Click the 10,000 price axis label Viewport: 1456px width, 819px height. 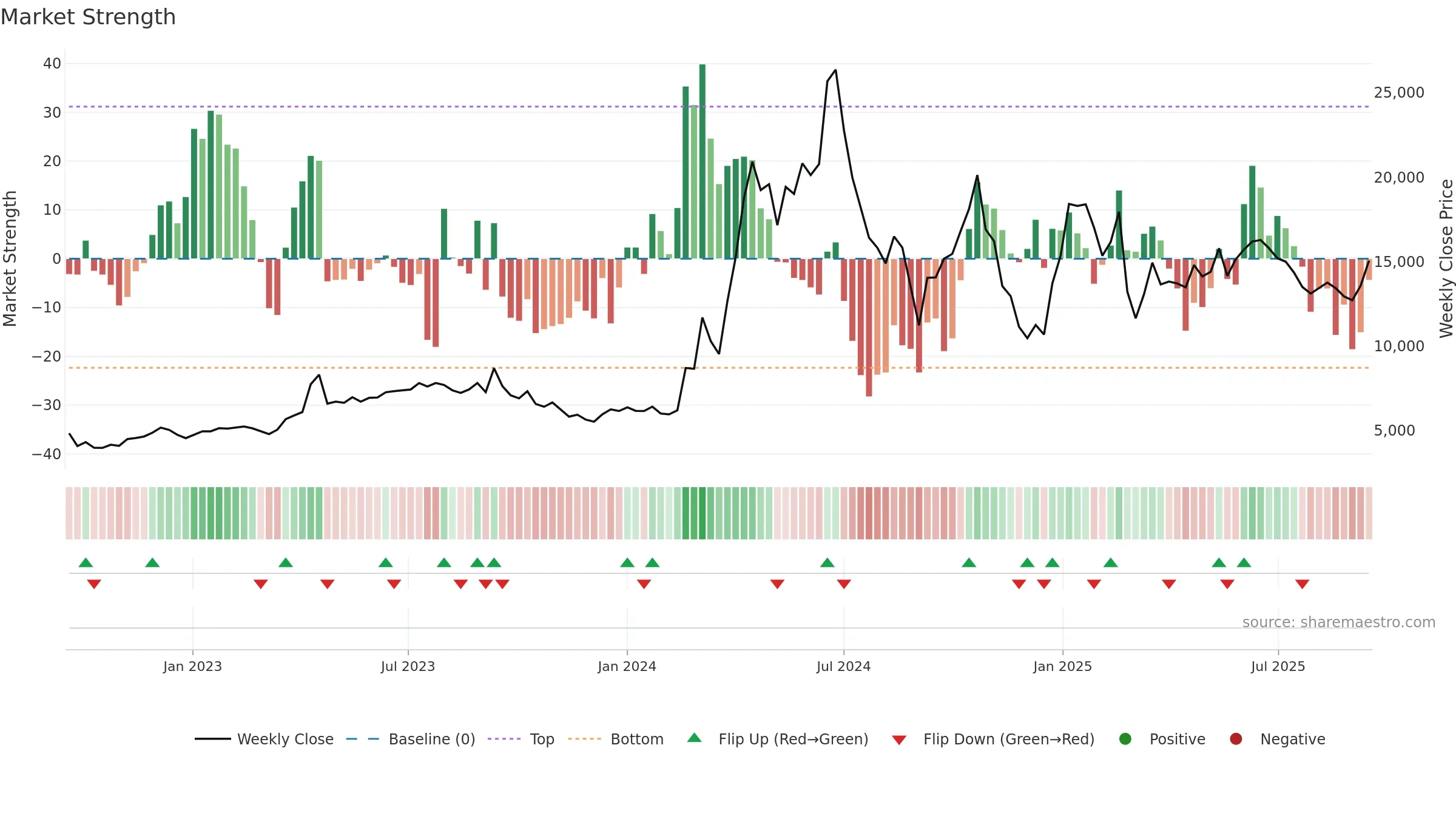[x=1399, y=346]
